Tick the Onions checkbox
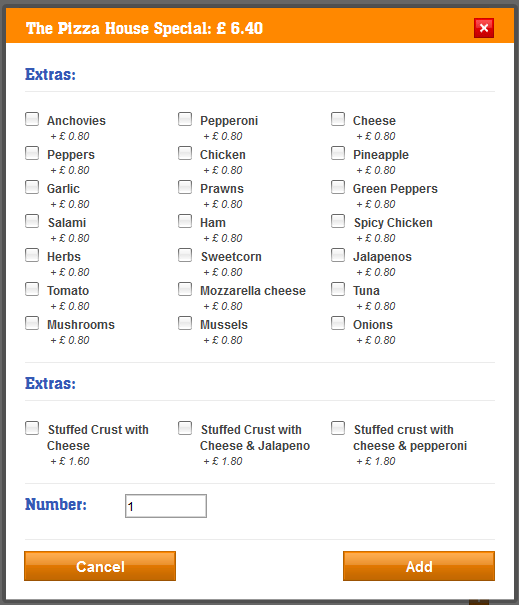This screenshot has height=605, width=519. pos(338,323)
